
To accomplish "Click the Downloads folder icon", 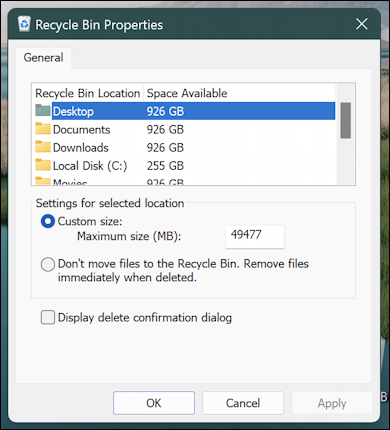I will click(43, 146).
